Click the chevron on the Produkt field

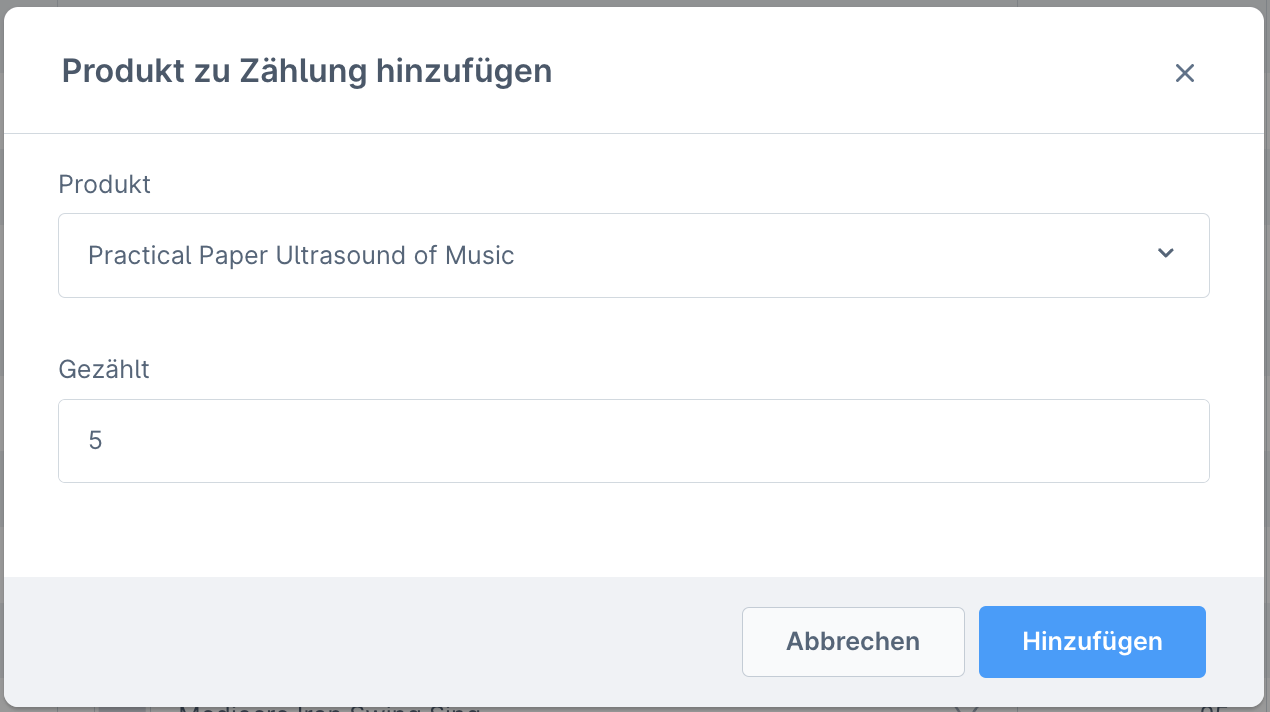click(x=1164, y=254)
